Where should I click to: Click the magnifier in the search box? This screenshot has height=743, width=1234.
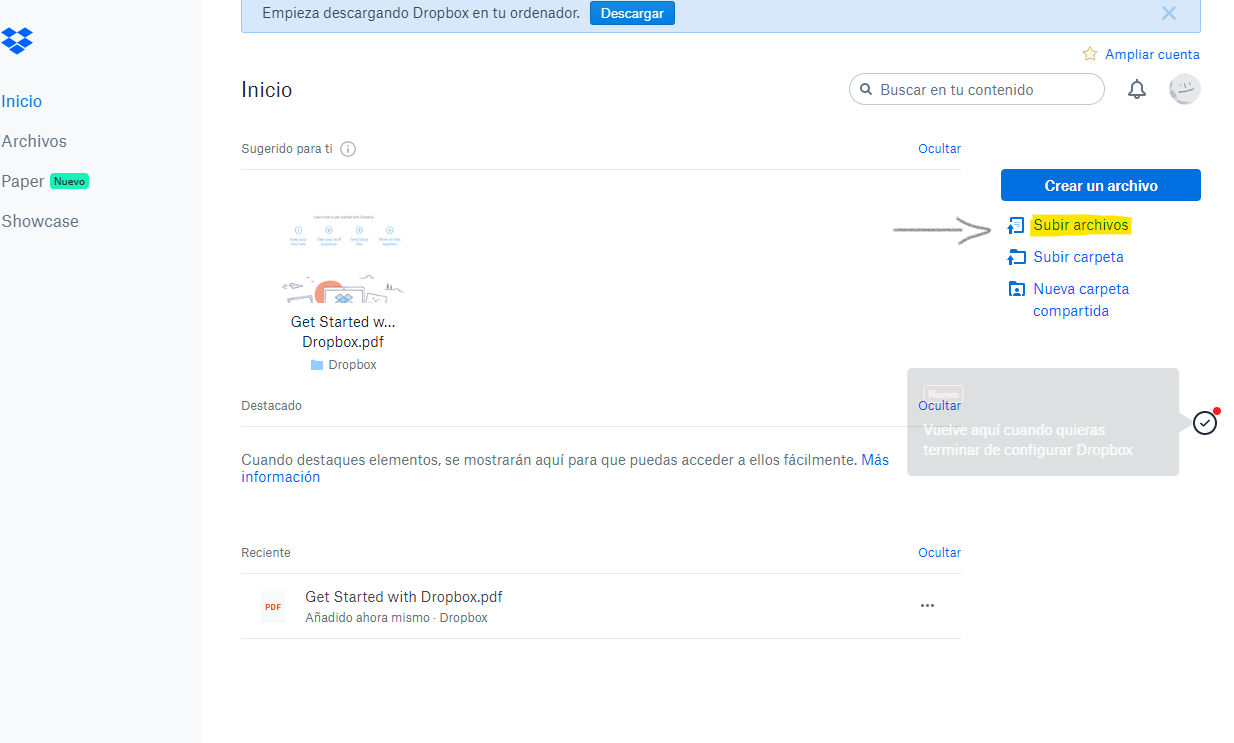pos(867,90)
